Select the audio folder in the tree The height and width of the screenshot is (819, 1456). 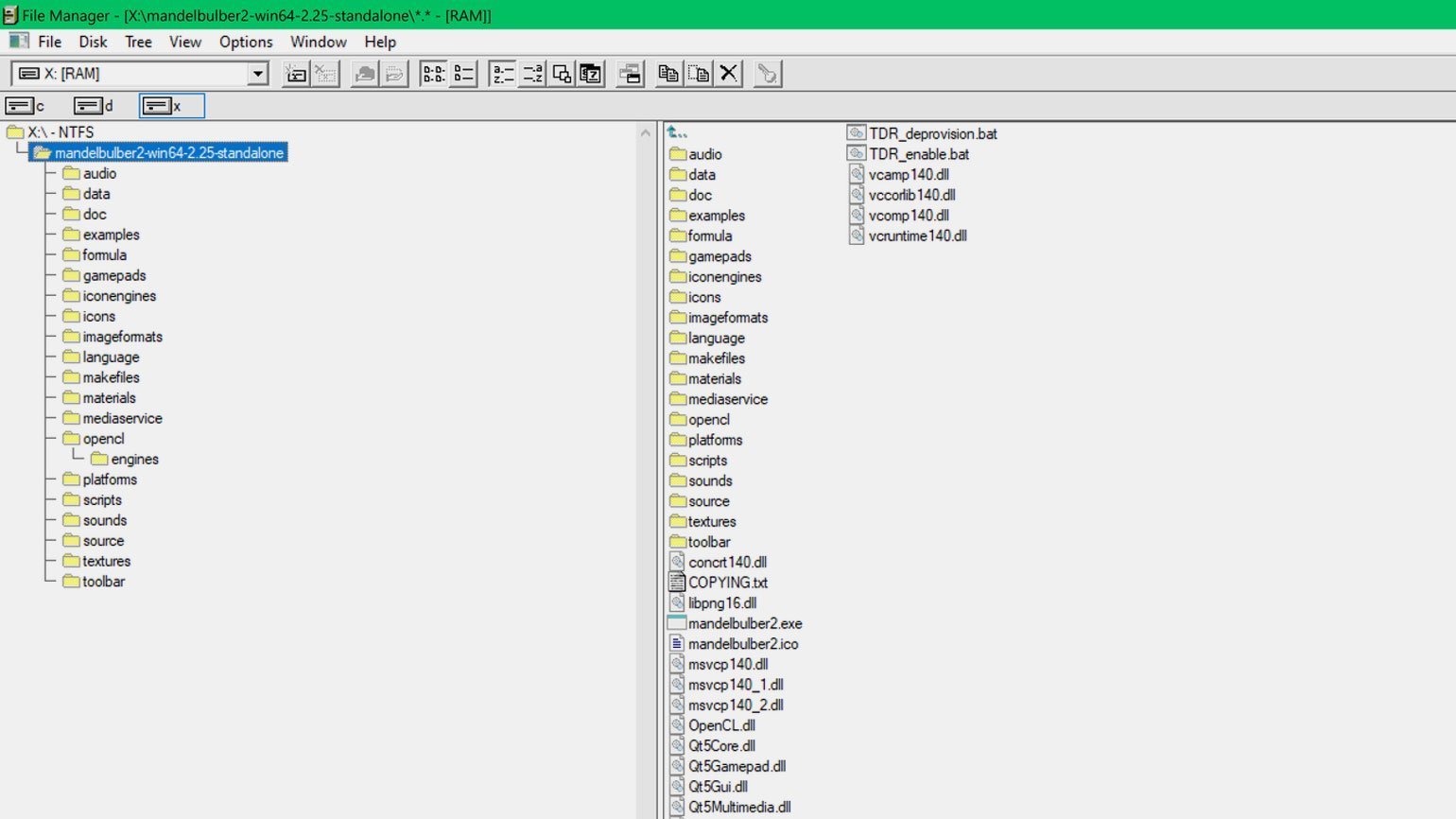point(90,174)
